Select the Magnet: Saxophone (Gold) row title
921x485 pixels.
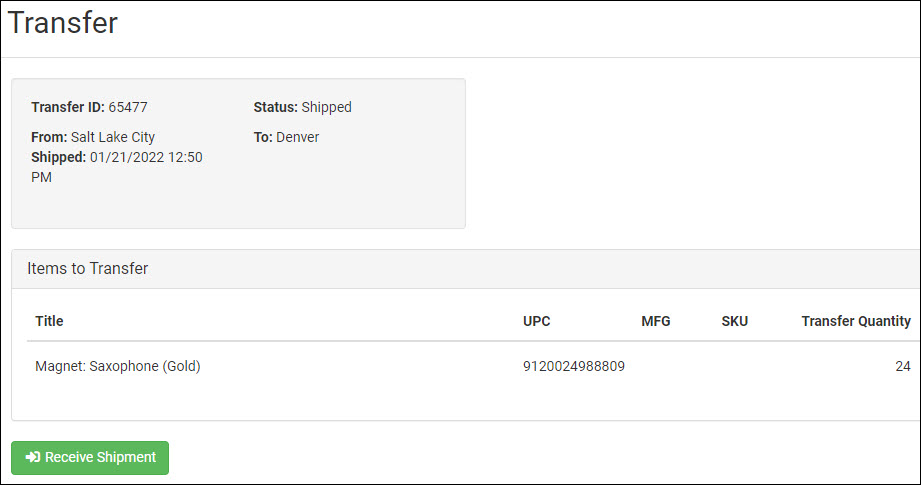click(117, 366)
